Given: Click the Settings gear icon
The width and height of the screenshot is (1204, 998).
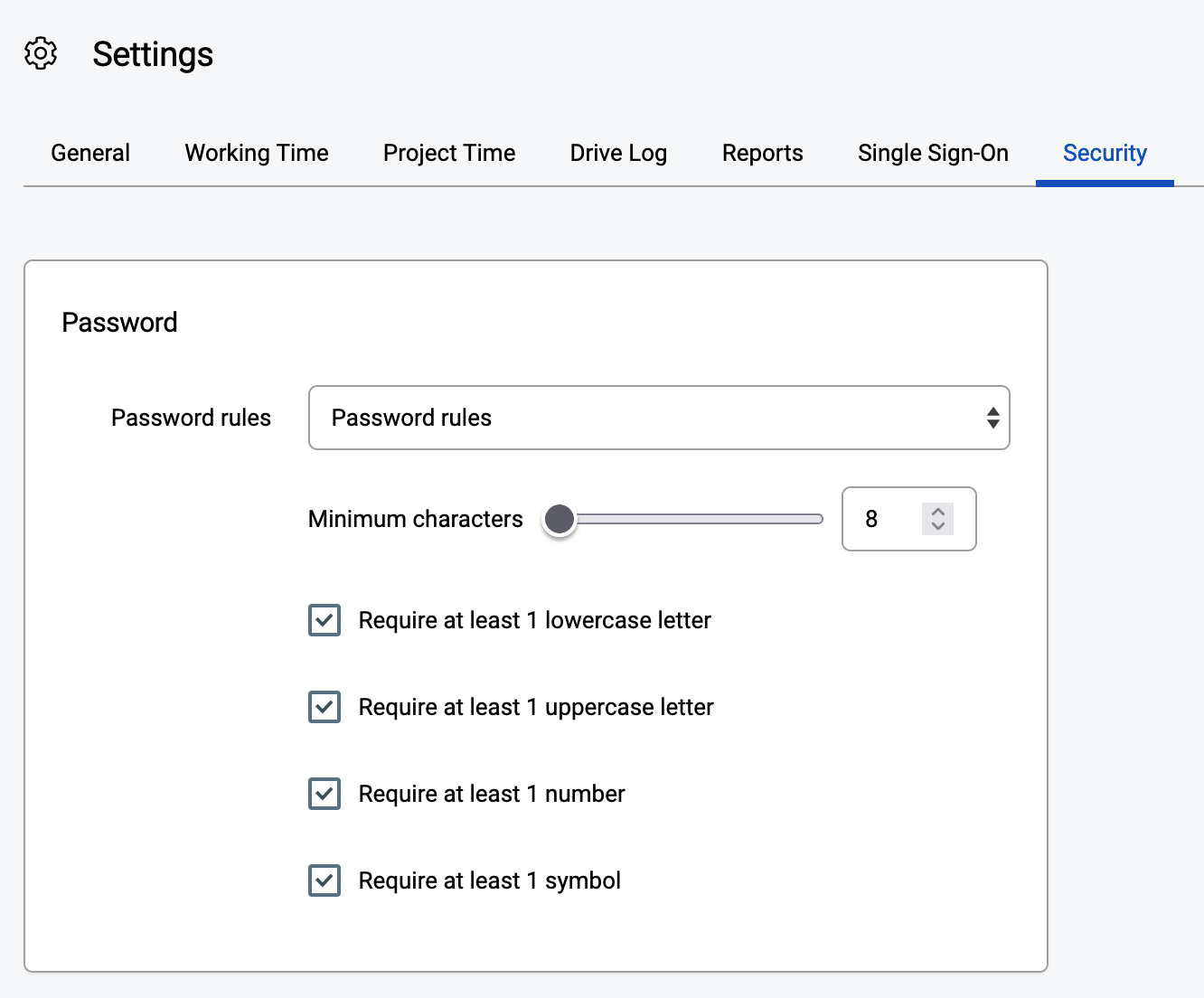Looking at the screenshot, I should click(41, 54).
